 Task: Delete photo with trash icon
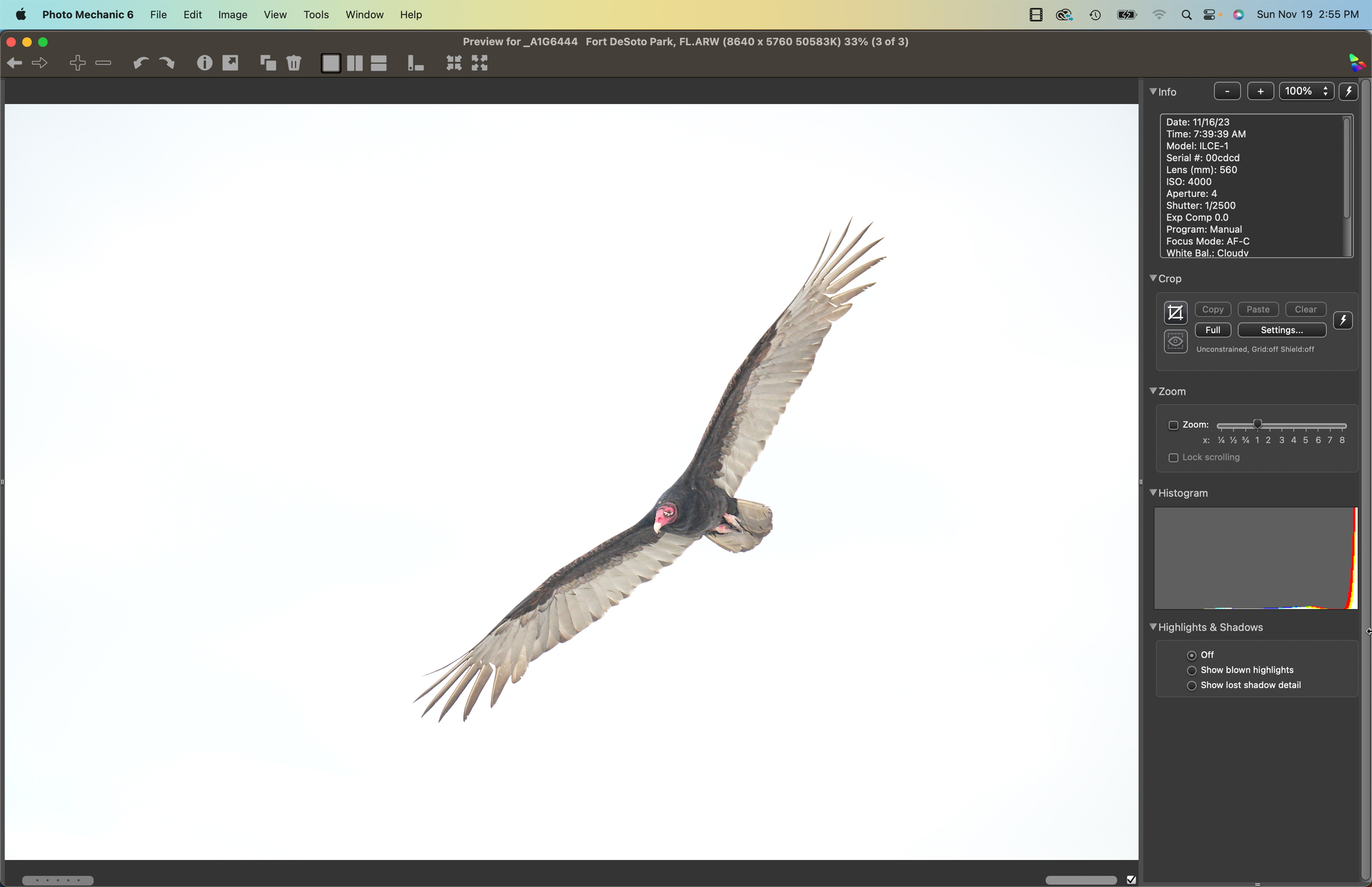294,63
